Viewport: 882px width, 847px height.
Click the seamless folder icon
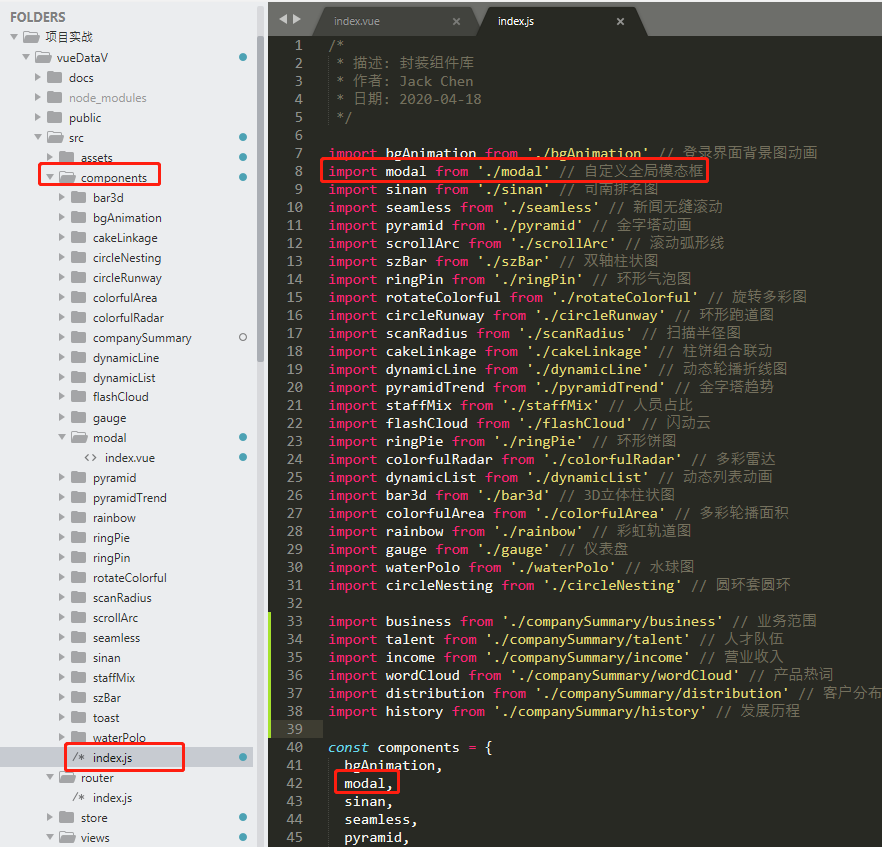pos(78,637)
